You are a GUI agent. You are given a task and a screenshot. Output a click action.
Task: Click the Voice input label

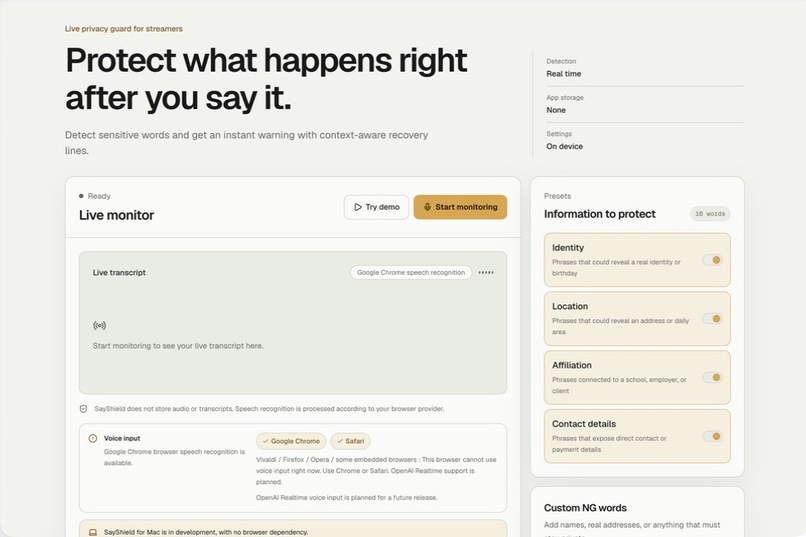point(122,438)
